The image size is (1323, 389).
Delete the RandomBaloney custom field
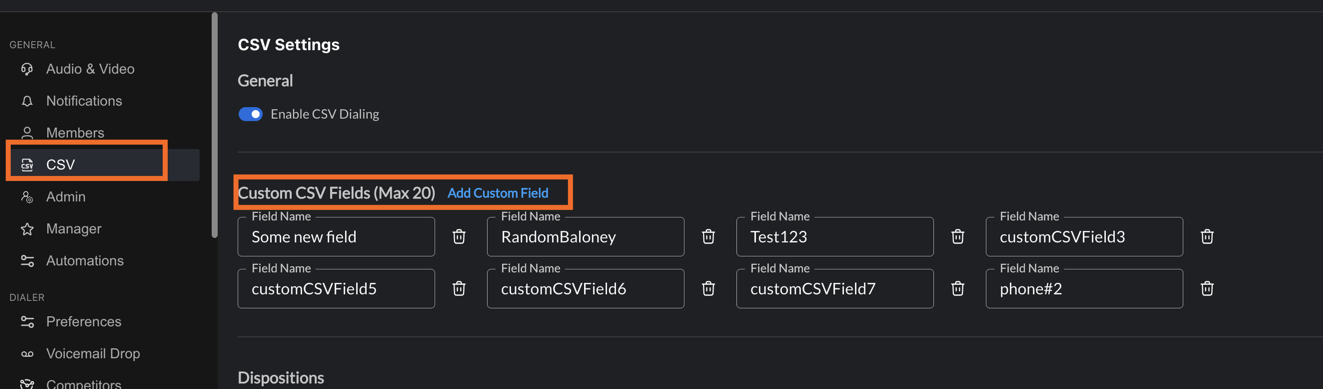(x=708, y=237)
